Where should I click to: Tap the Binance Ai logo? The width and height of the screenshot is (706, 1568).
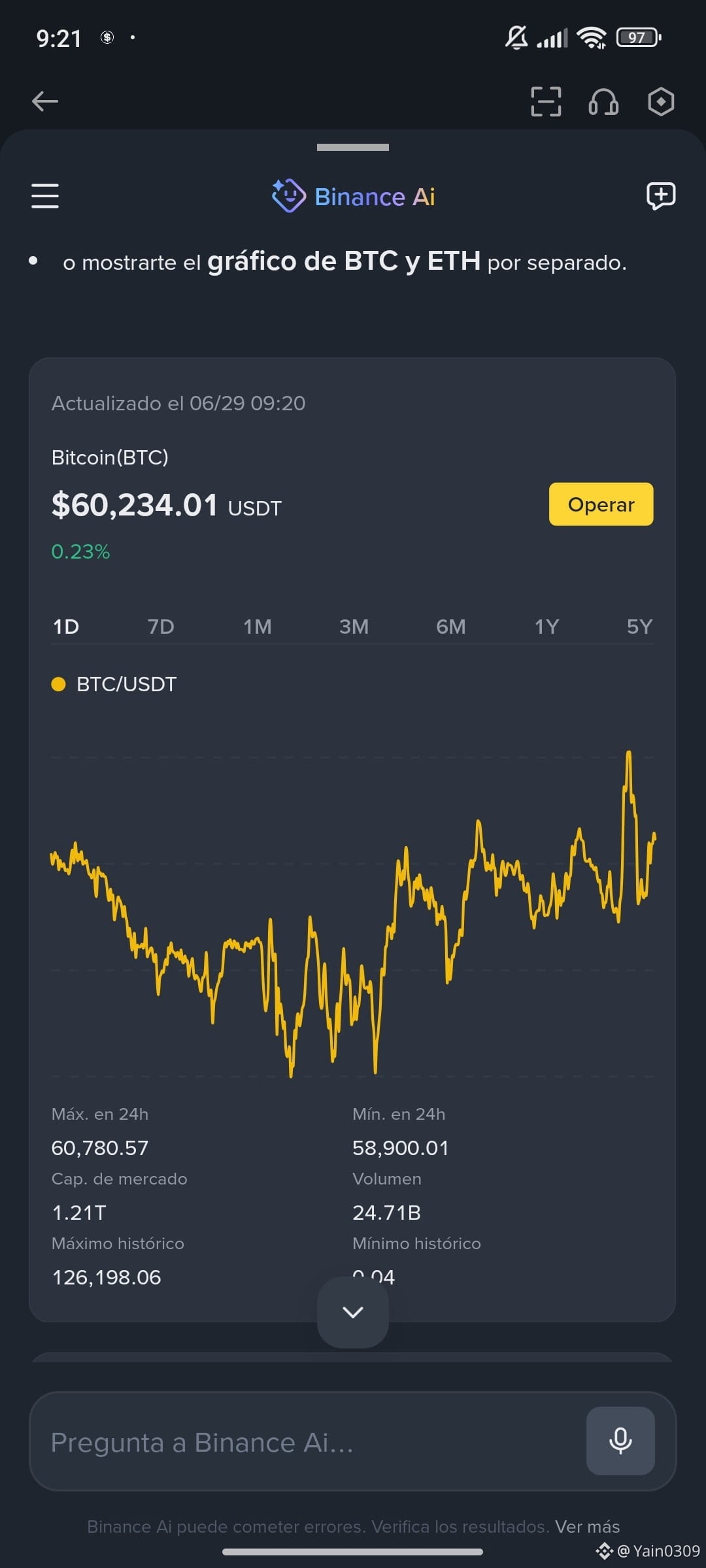coord(353,196)
